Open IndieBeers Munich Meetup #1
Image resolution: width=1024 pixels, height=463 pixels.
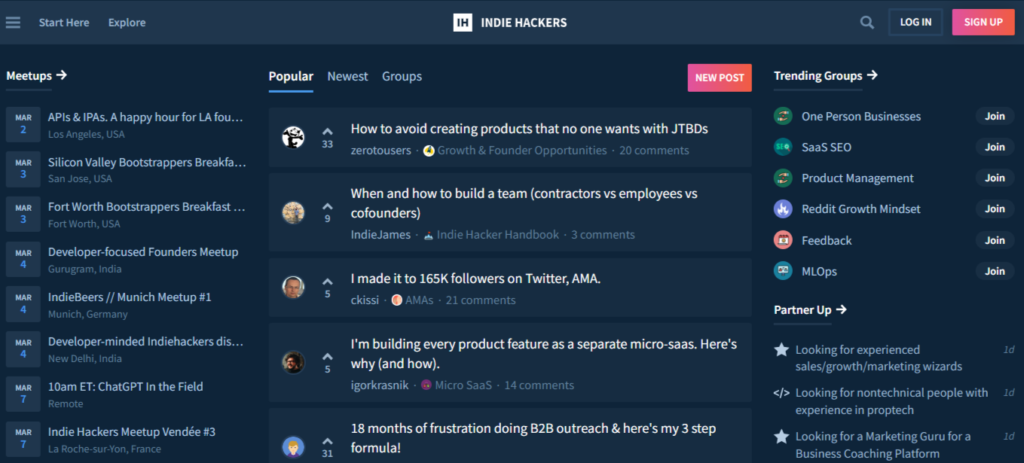[x=130, y=296]
